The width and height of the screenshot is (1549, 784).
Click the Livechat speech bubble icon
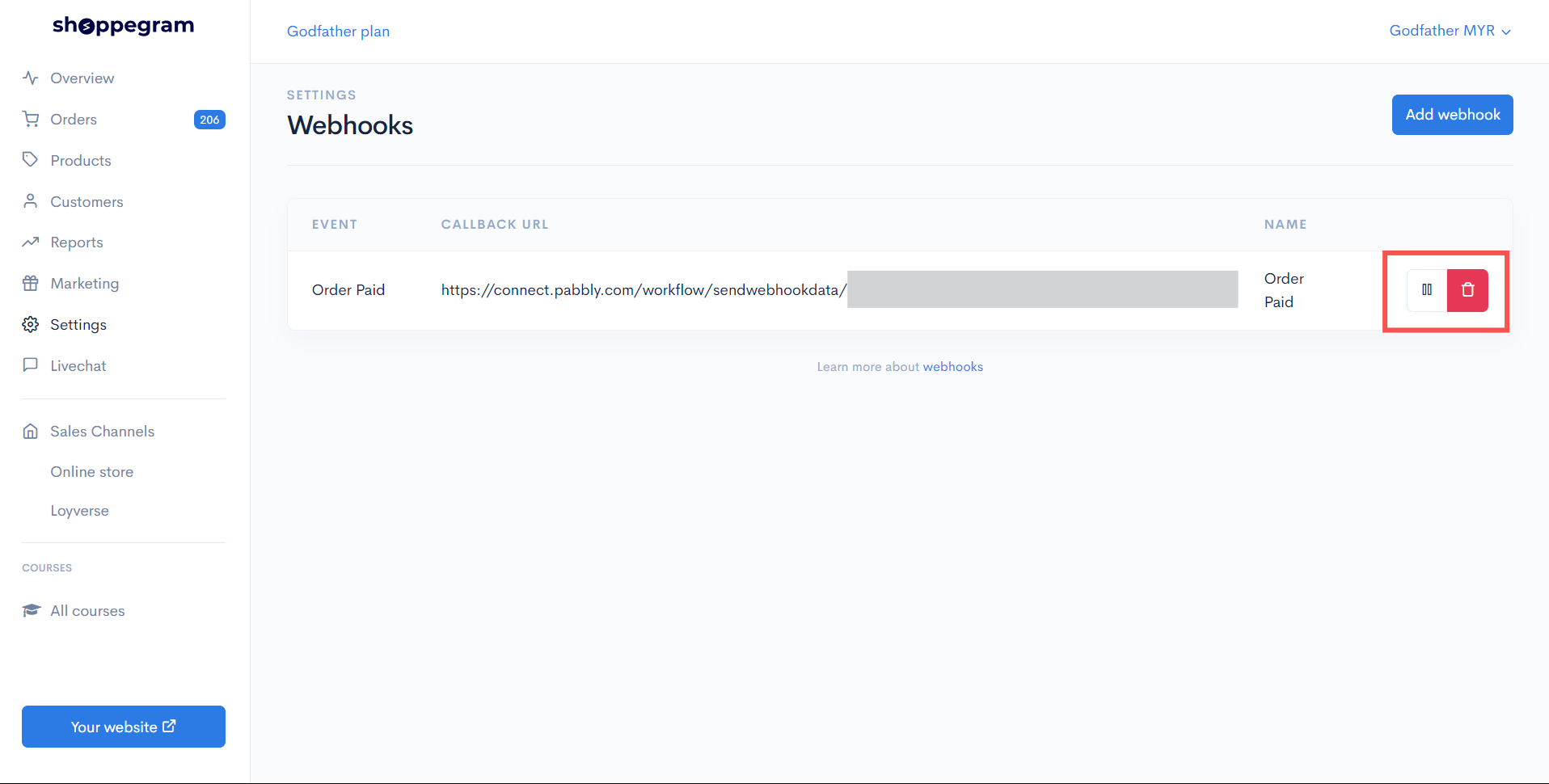(x=31, y=365)
